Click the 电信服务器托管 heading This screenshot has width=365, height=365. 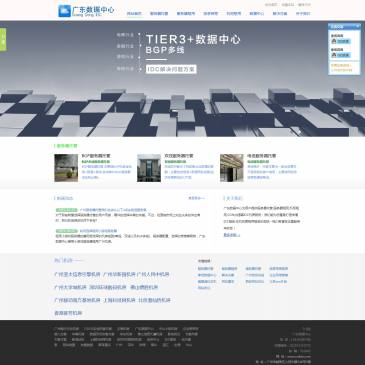point(262,156)
